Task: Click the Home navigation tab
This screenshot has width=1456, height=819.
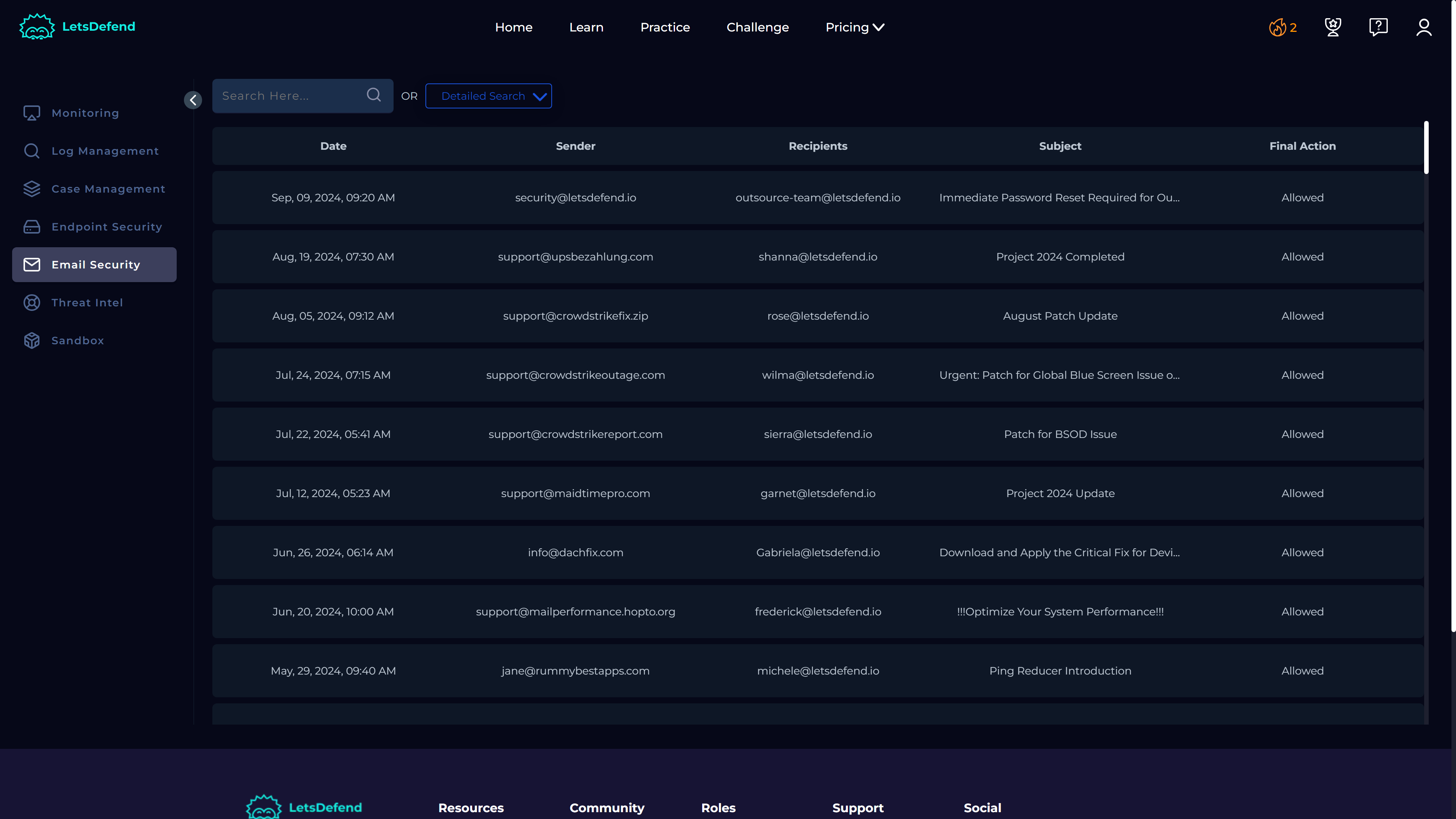Action: point(514,27)
